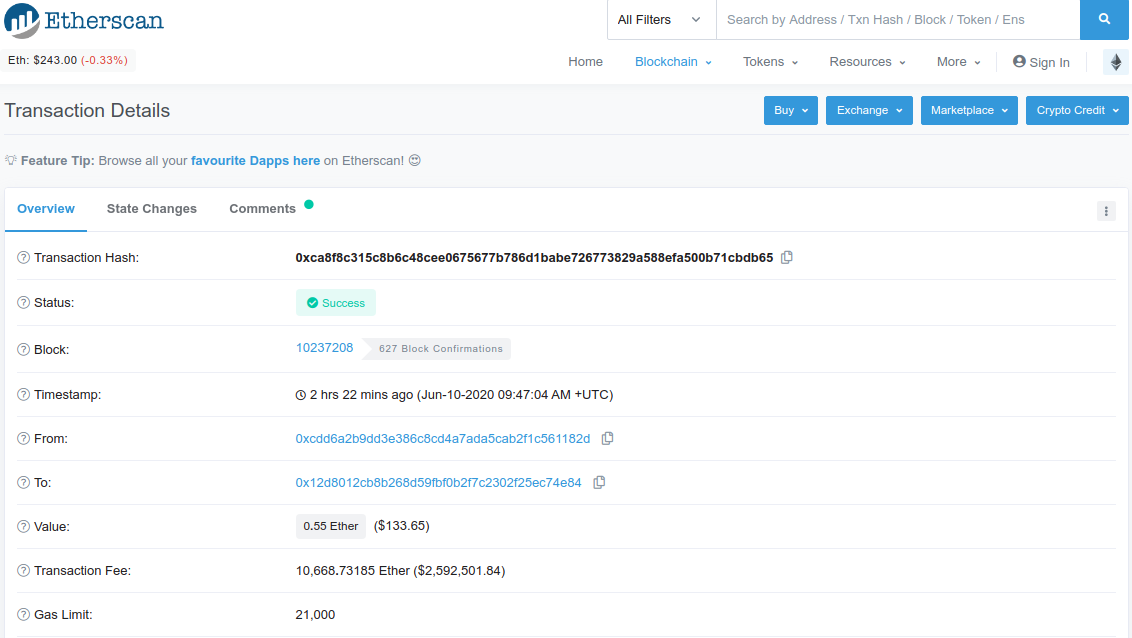Click the magnifier search button

pyautogui.click(x=1105, y=19)
